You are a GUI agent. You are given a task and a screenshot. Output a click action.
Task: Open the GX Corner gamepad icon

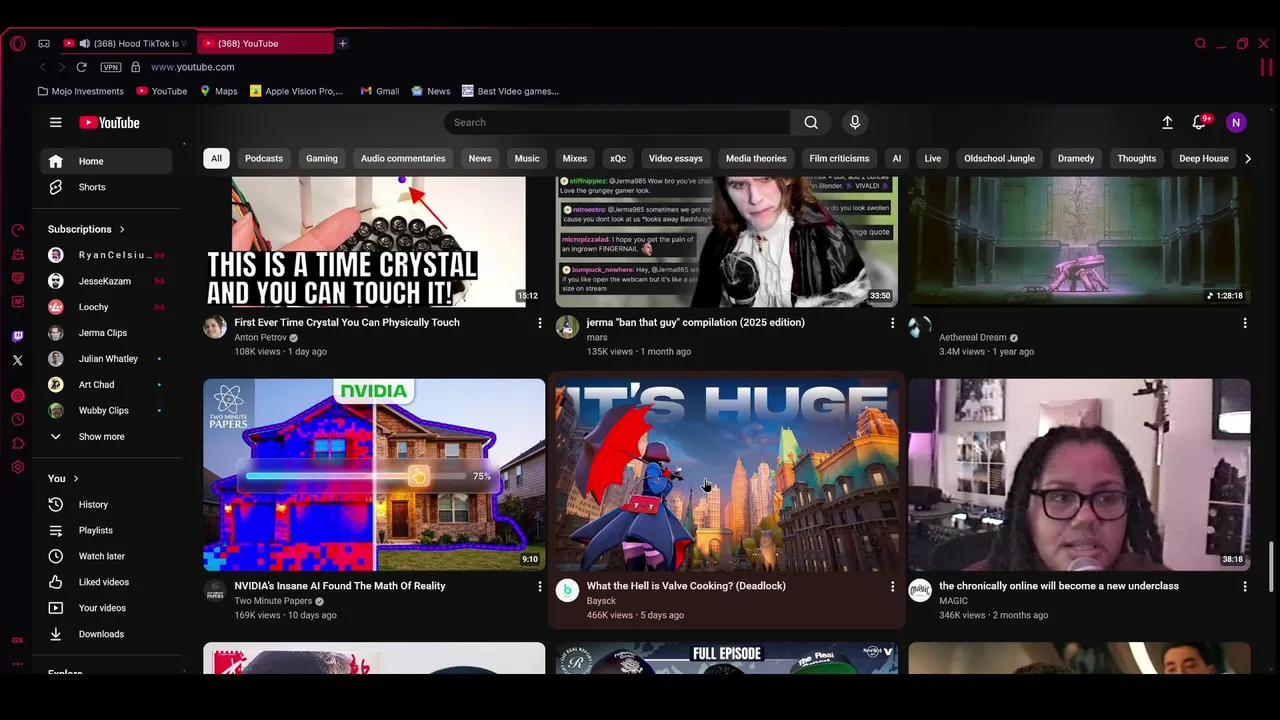coord(44,43)
